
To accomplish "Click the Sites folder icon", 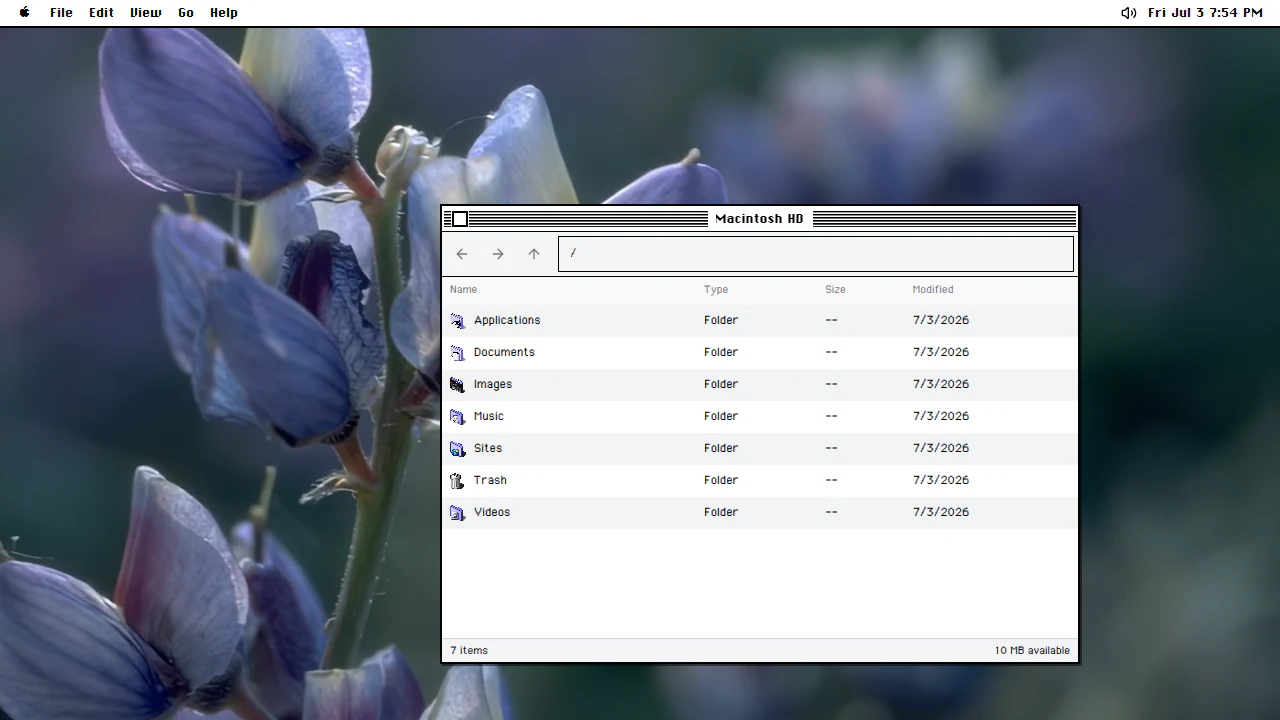I will (x=458, y=448).
